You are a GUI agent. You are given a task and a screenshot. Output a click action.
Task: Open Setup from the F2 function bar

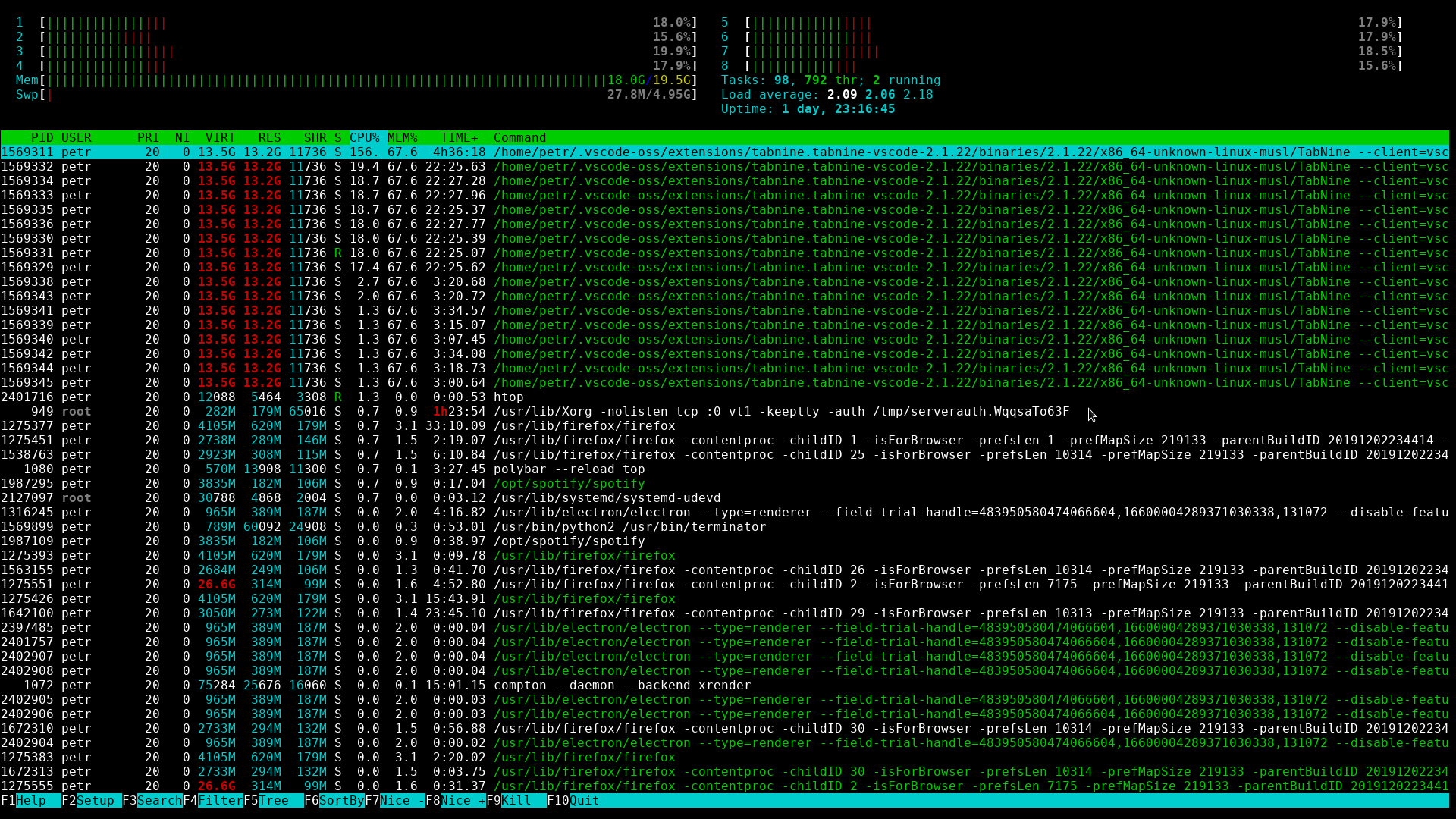coord(95,801)
